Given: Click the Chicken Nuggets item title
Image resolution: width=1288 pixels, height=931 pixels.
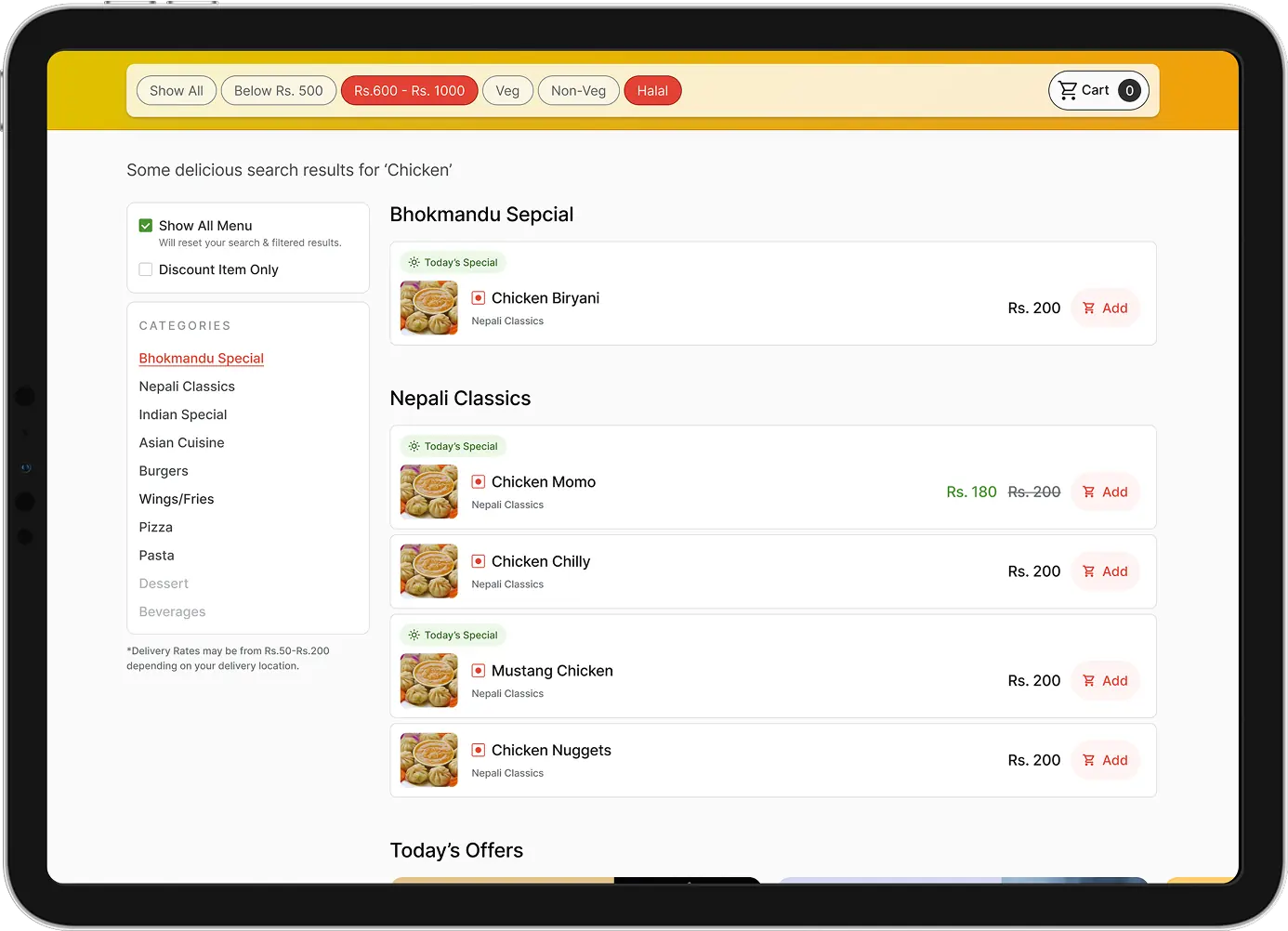Looking at the screenshot, I should click(551, 750).
